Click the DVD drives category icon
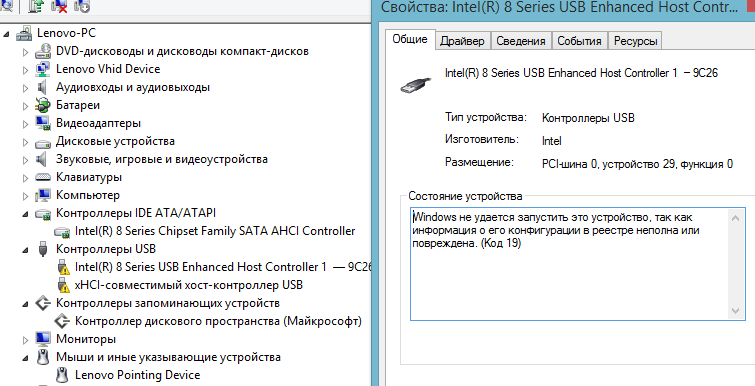755x386 pixels. [x=43, y=51]
